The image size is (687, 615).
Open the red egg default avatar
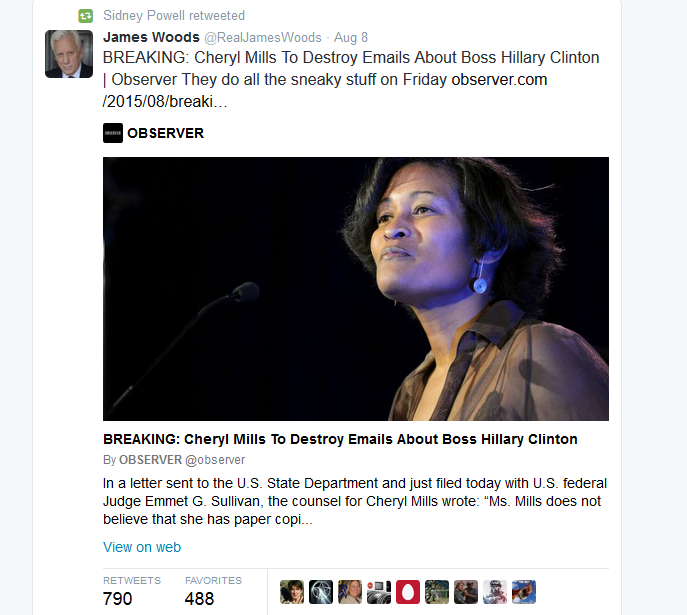click(x=407, y=592)
